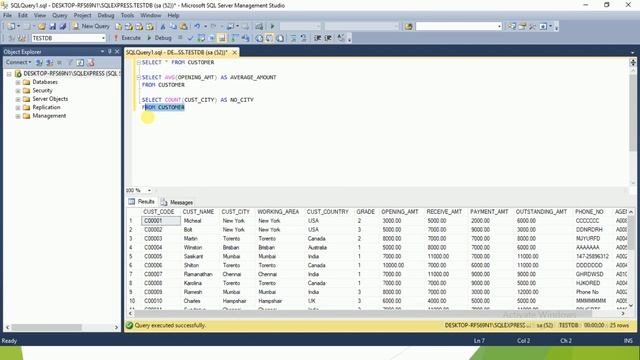Open an Analysis Services XMLA Query
Viewport: 640px width, 360px height.
pos(150,26)
